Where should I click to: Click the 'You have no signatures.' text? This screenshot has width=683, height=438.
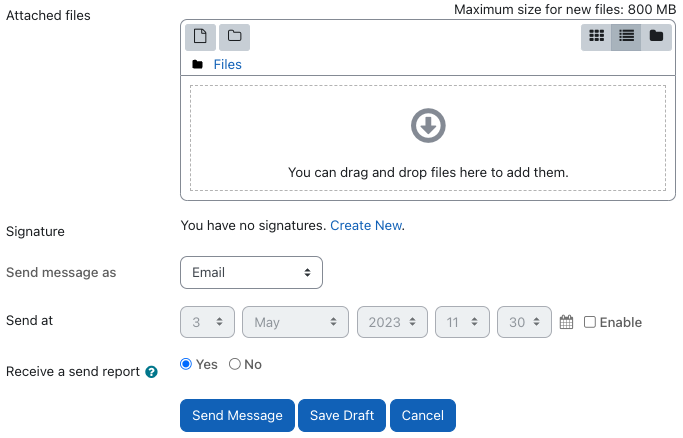click(x=253, y=226)
